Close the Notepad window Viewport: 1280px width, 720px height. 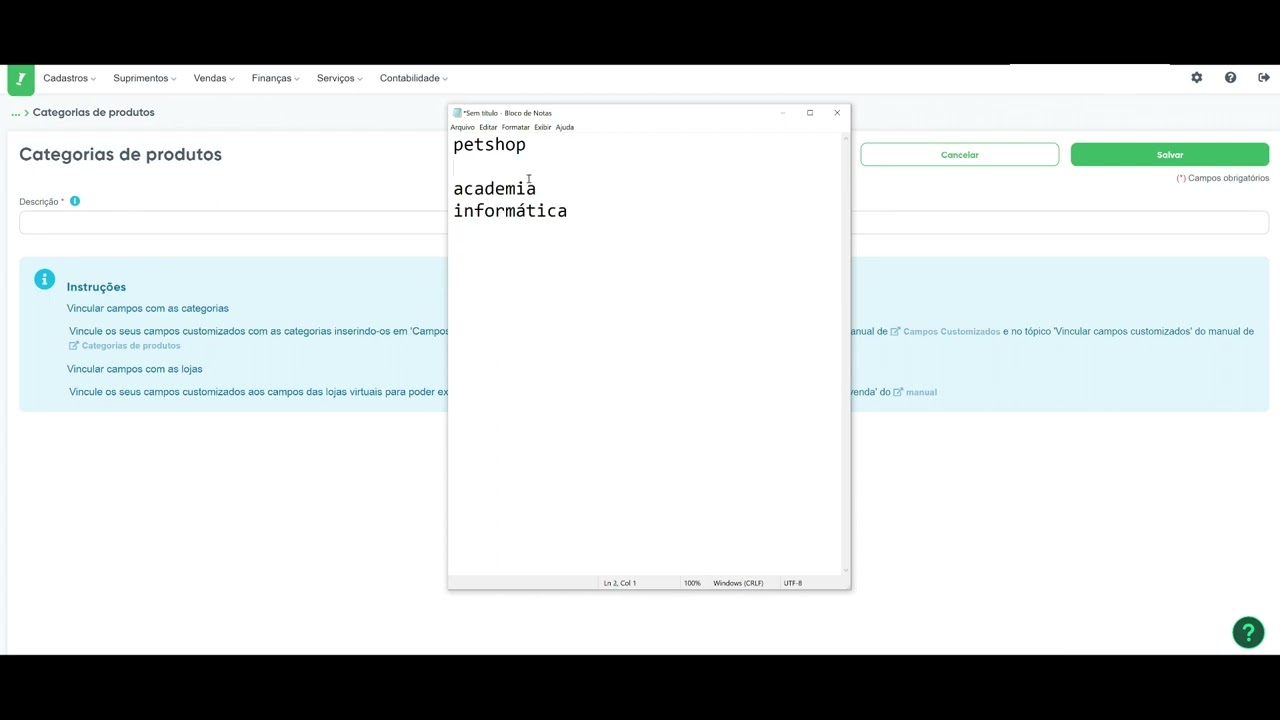coord(837,113)
